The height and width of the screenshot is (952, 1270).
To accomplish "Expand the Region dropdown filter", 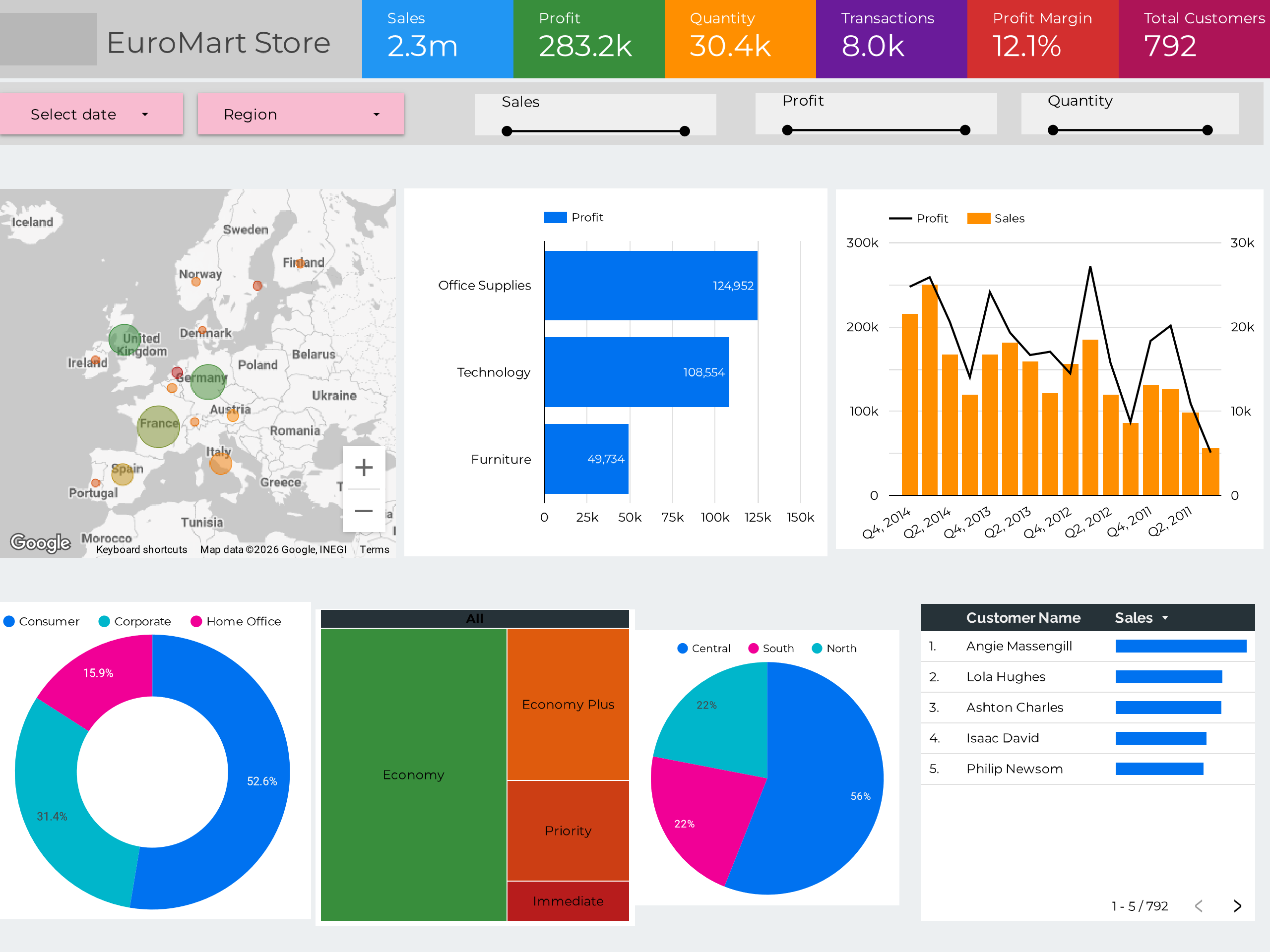I will pyautogui.click(x=301, y=114).
